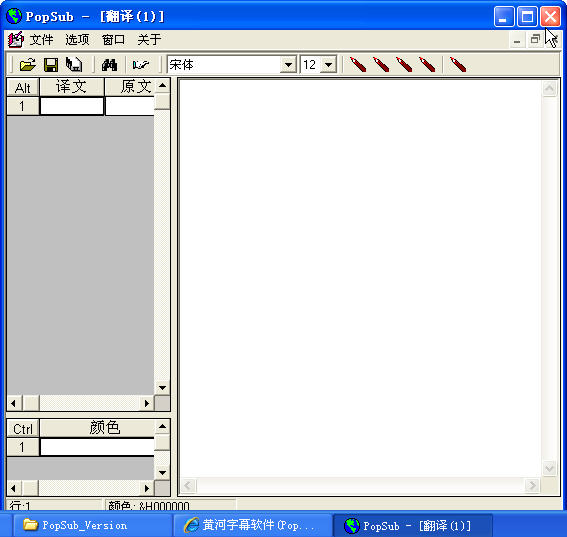This screenshot has height=537, width=567.
Task: Save with the floppy disk icon
Action: pos(51,65)
